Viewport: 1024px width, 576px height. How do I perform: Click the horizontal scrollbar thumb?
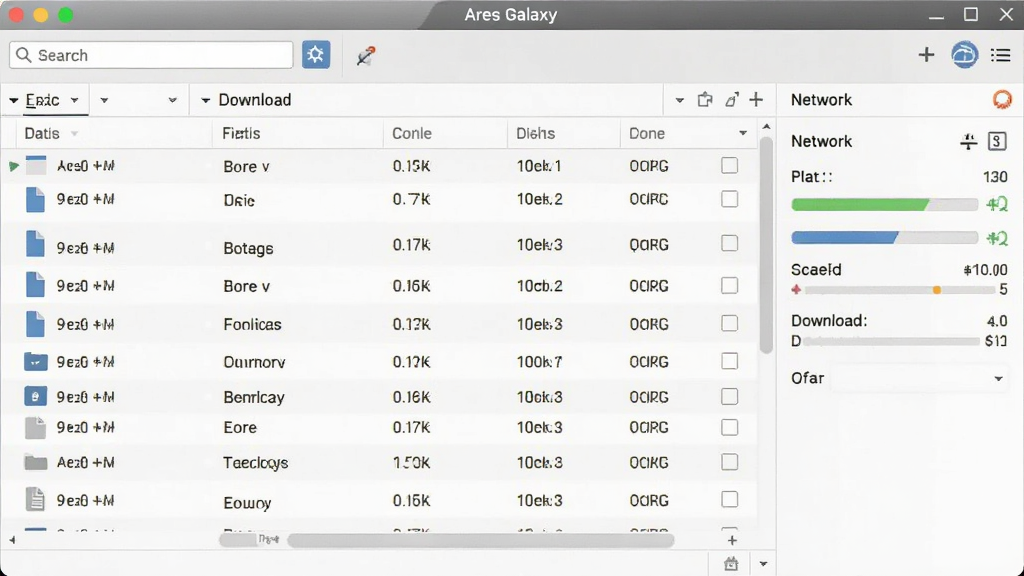(481, 540)
